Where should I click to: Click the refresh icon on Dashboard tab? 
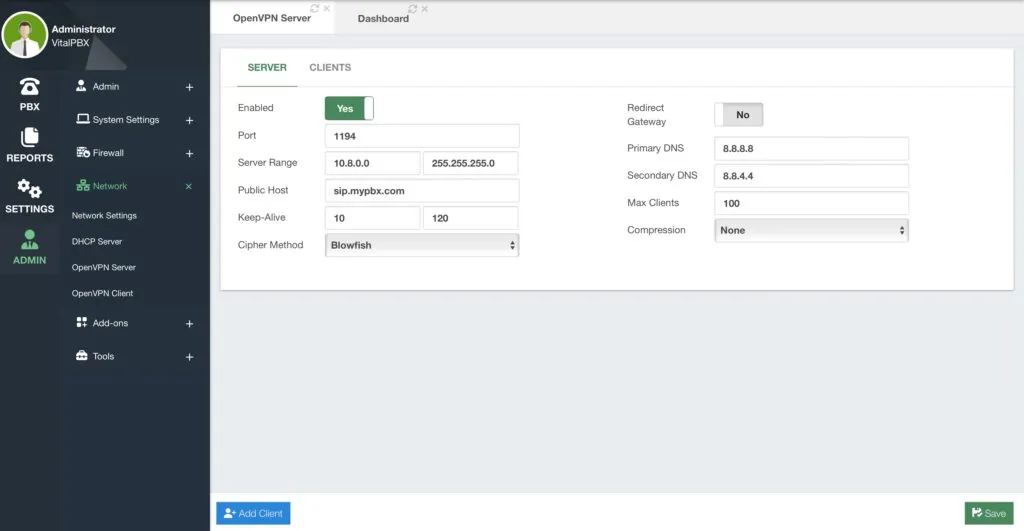(x=412, y=9)
